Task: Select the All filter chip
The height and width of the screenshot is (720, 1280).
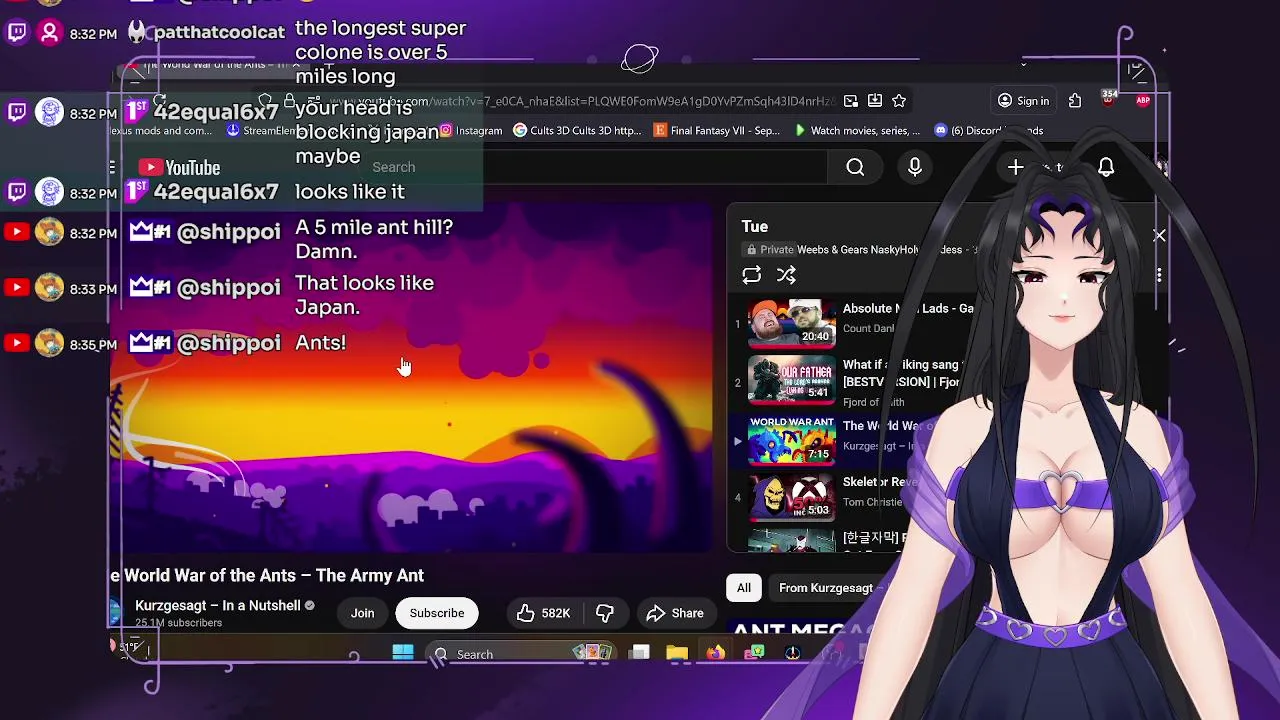Action: tap(744, 588)
